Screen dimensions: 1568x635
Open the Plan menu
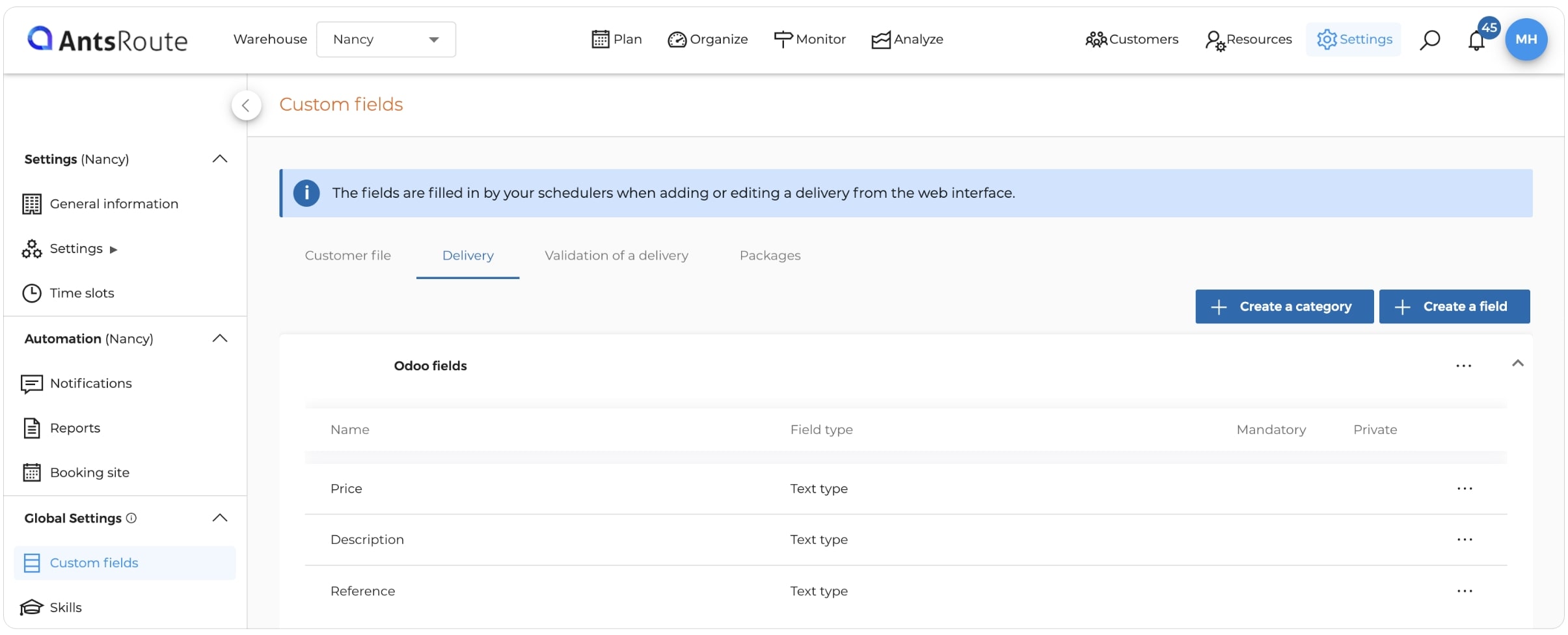point(616,40)
